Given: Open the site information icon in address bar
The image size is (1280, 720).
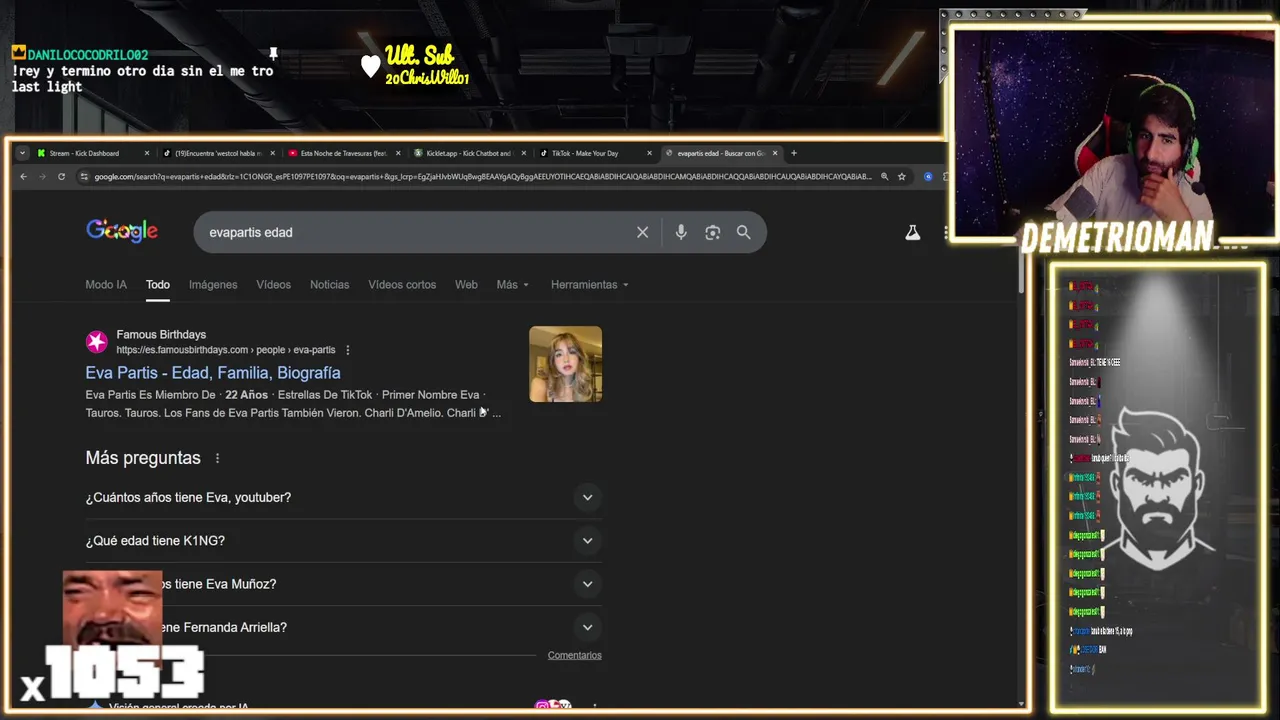Looking at the screenshot, I should [x=85, y=177].
